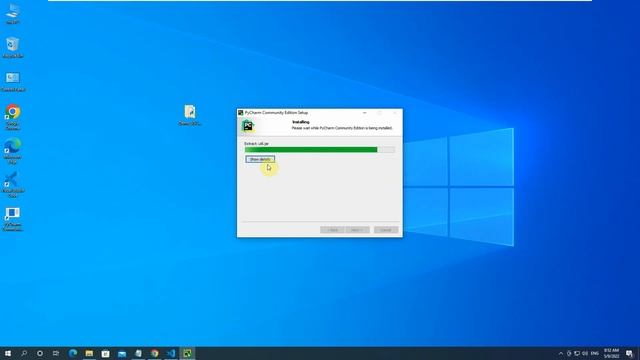Select the Google Chrome desktop shortcut
Image resolution: width=640 pixels, height=360 pixels.
13,117
